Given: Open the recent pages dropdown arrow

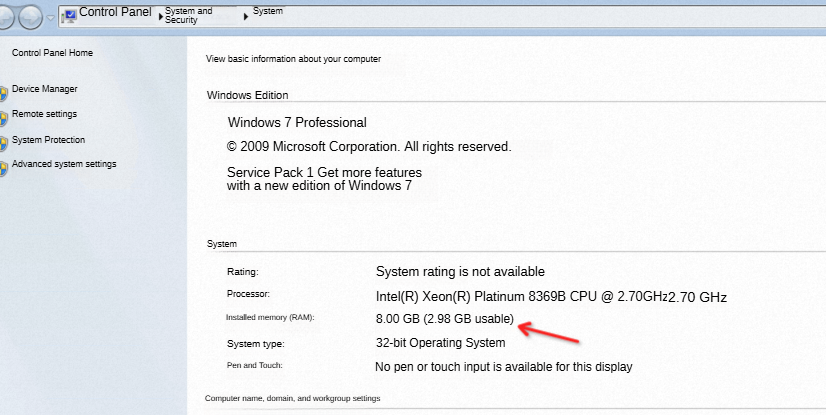Looking at the screenshot, I should [x=51, y=18].
